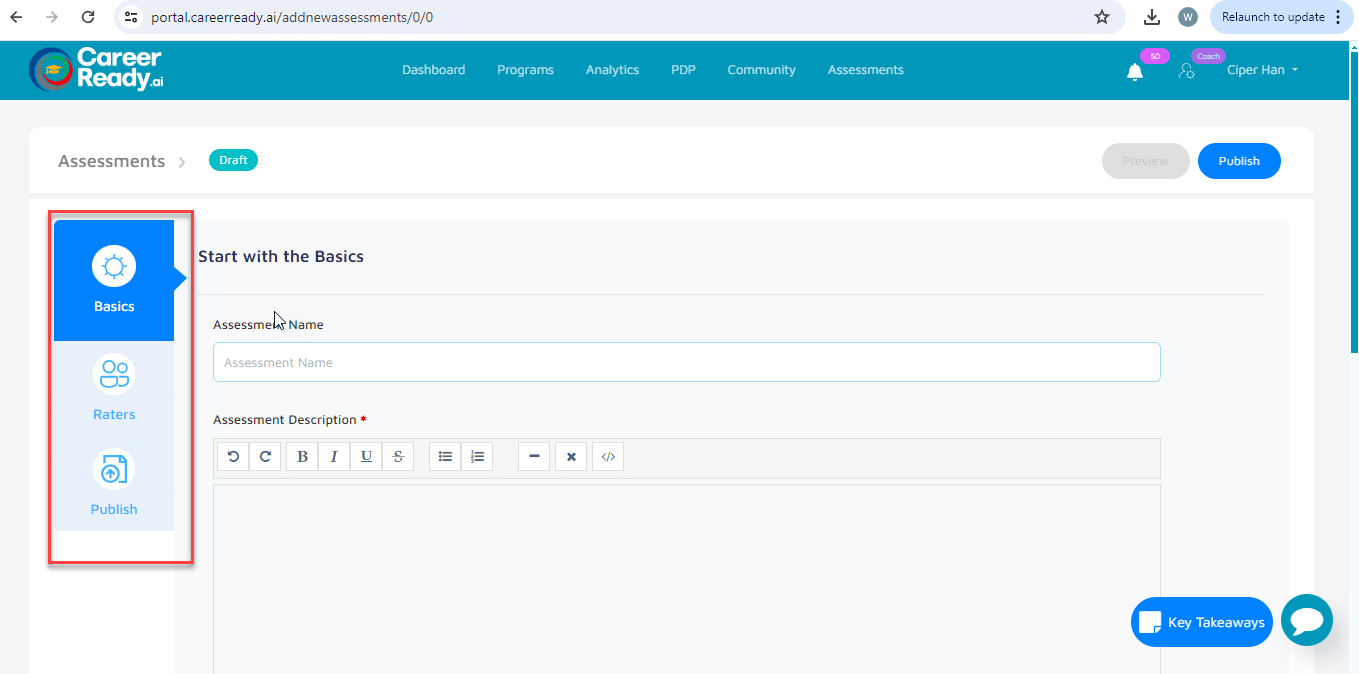This screenshot has width=1359, height=674.
Task: Click the blue Publish button
Action: coord(1239,161)
